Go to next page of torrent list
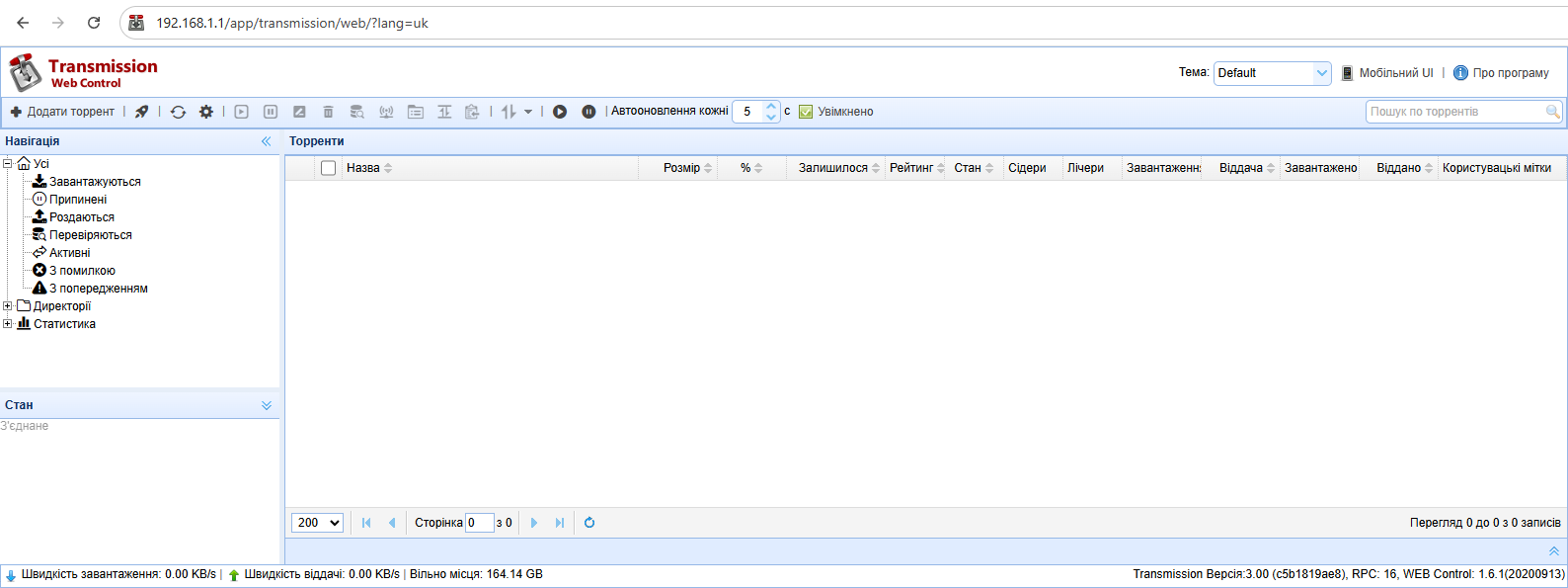 click(x=534, y=523)
